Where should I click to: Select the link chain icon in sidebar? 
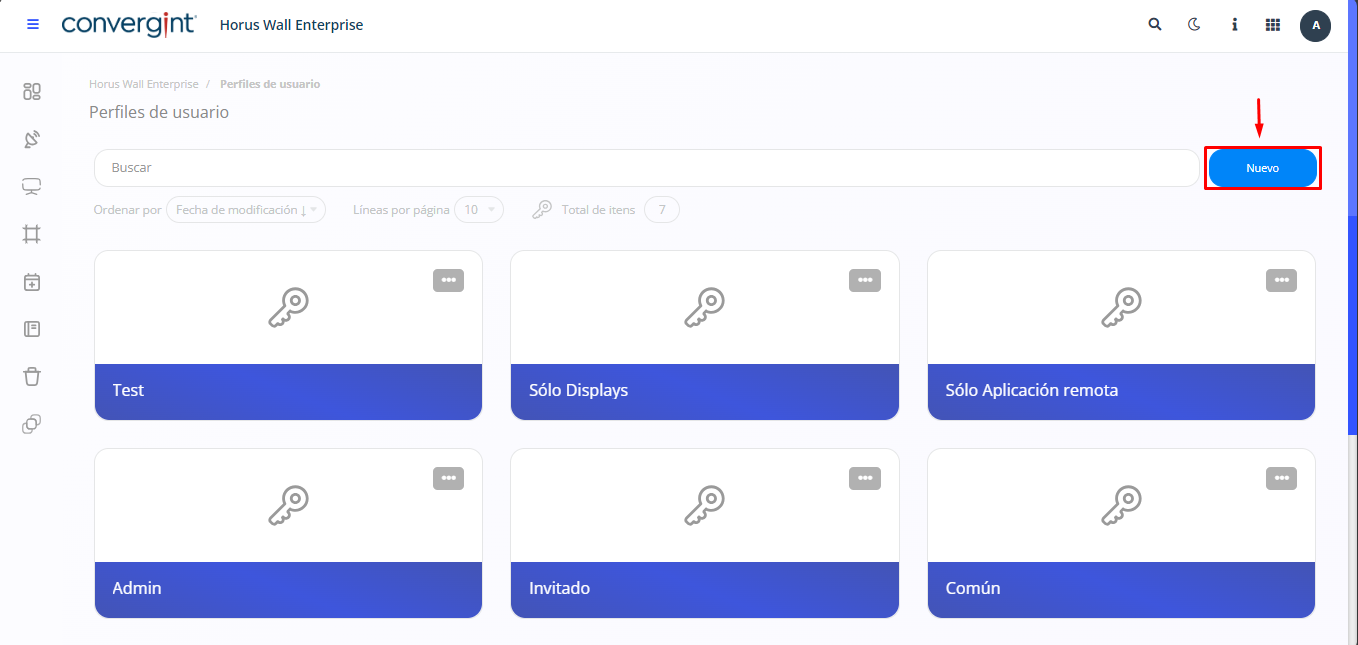pyautogui.click(x=31, y=423)
